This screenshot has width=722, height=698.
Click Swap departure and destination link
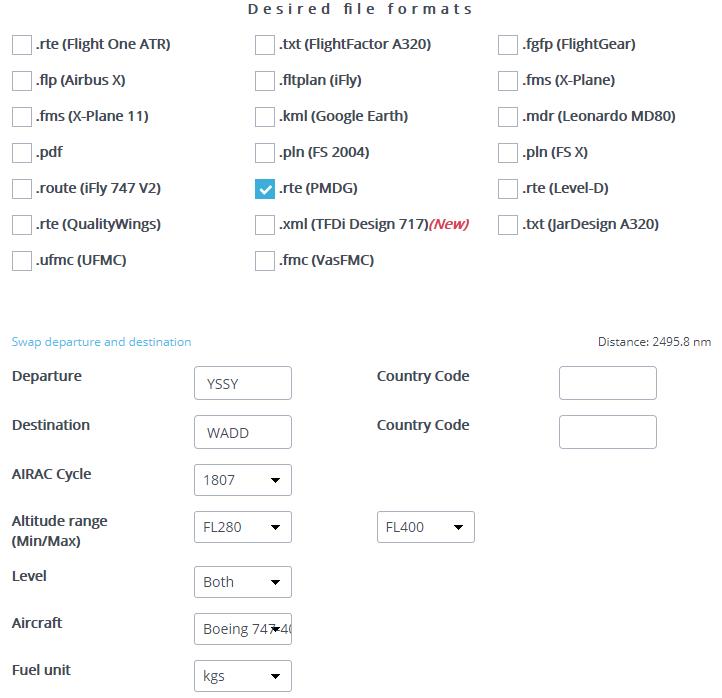(x=101, y=342)
